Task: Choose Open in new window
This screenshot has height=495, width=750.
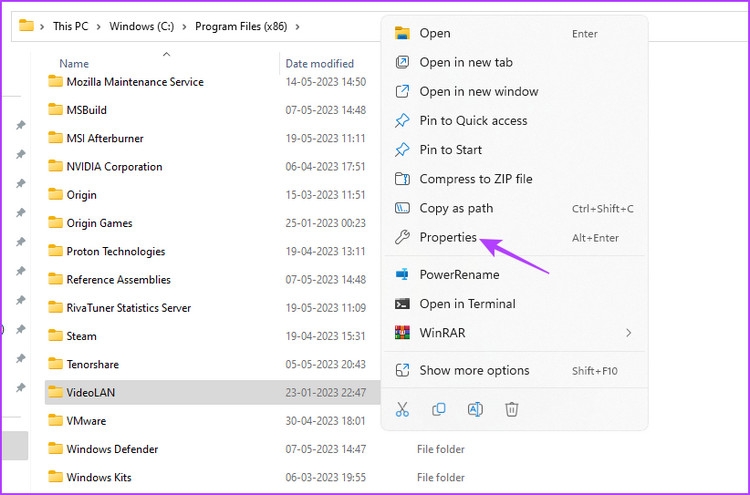Action: click(515, 91)
